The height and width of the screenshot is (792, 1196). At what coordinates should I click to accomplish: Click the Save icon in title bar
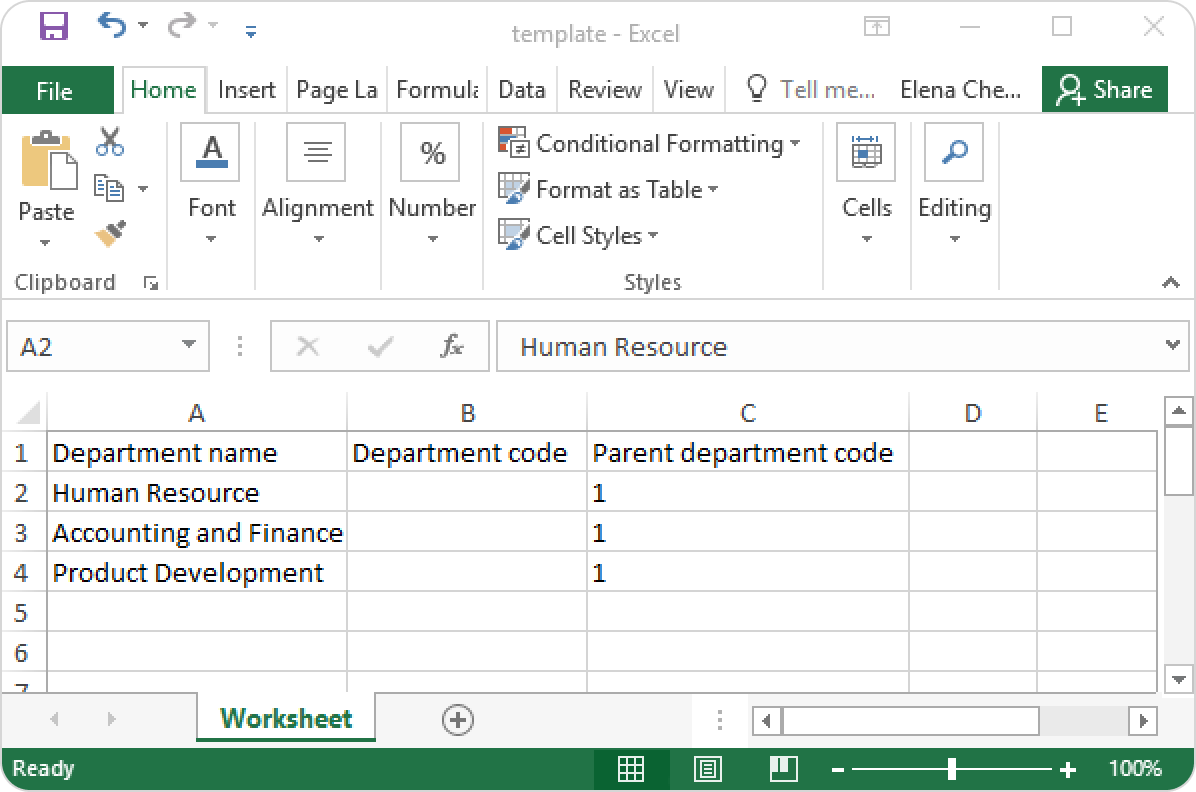click(x=53, y=27)
